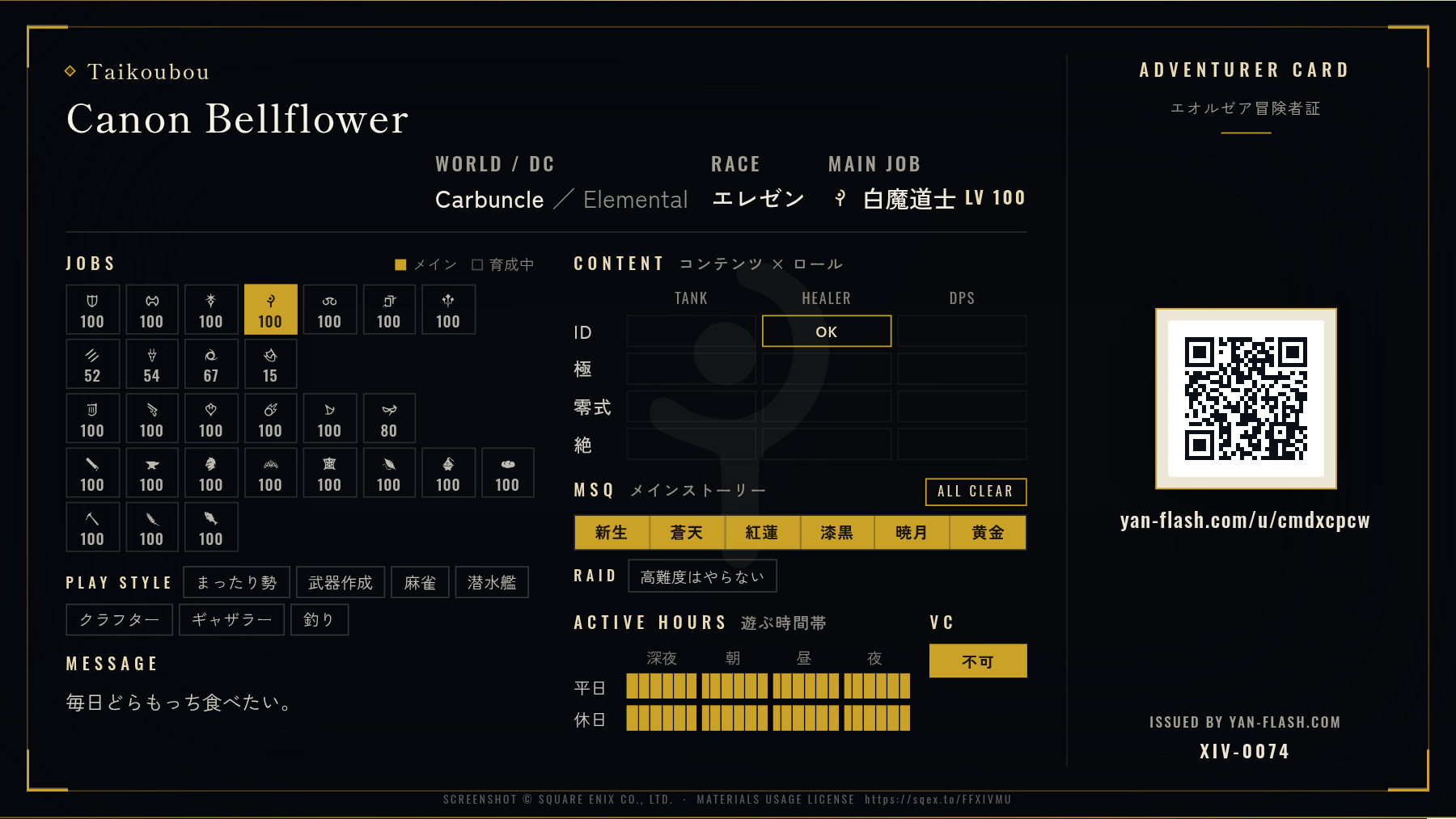Select the 新生 MSQ segment
This screenshot has height=819, width=1456.
click(612, 533)
